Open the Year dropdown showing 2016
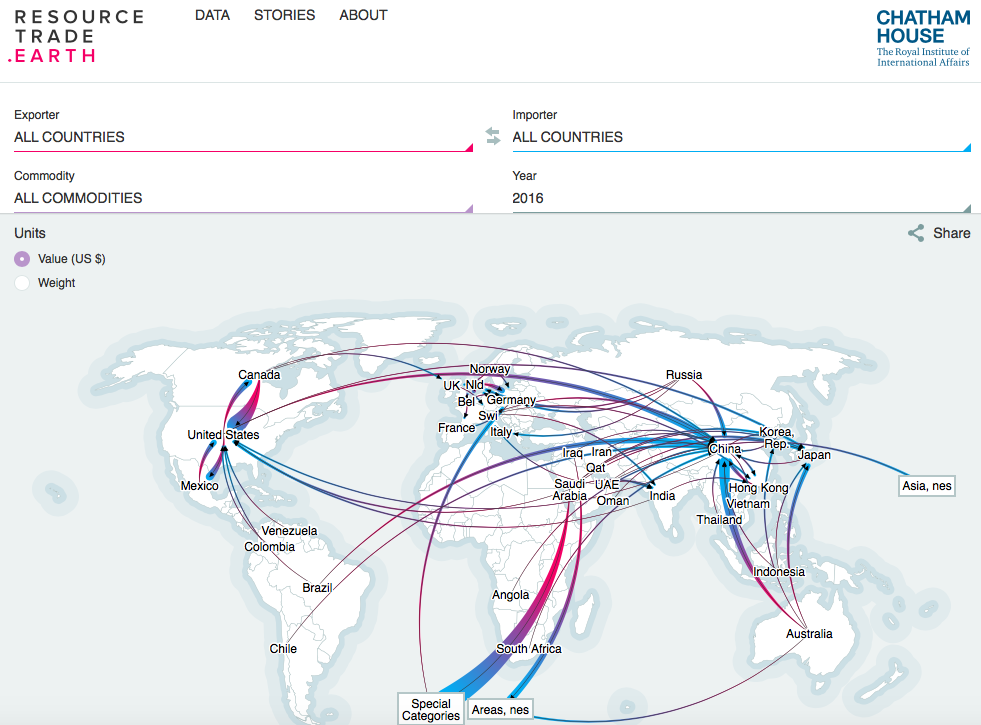The height and width of the screenshot is (725, 981). point(740,198)
